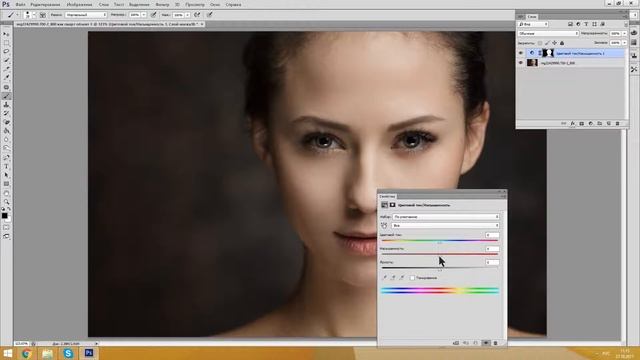Click the Photoshop Ps logo in the menu bar
The width and height of the screenshot is (640, 360).
pyautogui.click(x=6, y=4)
